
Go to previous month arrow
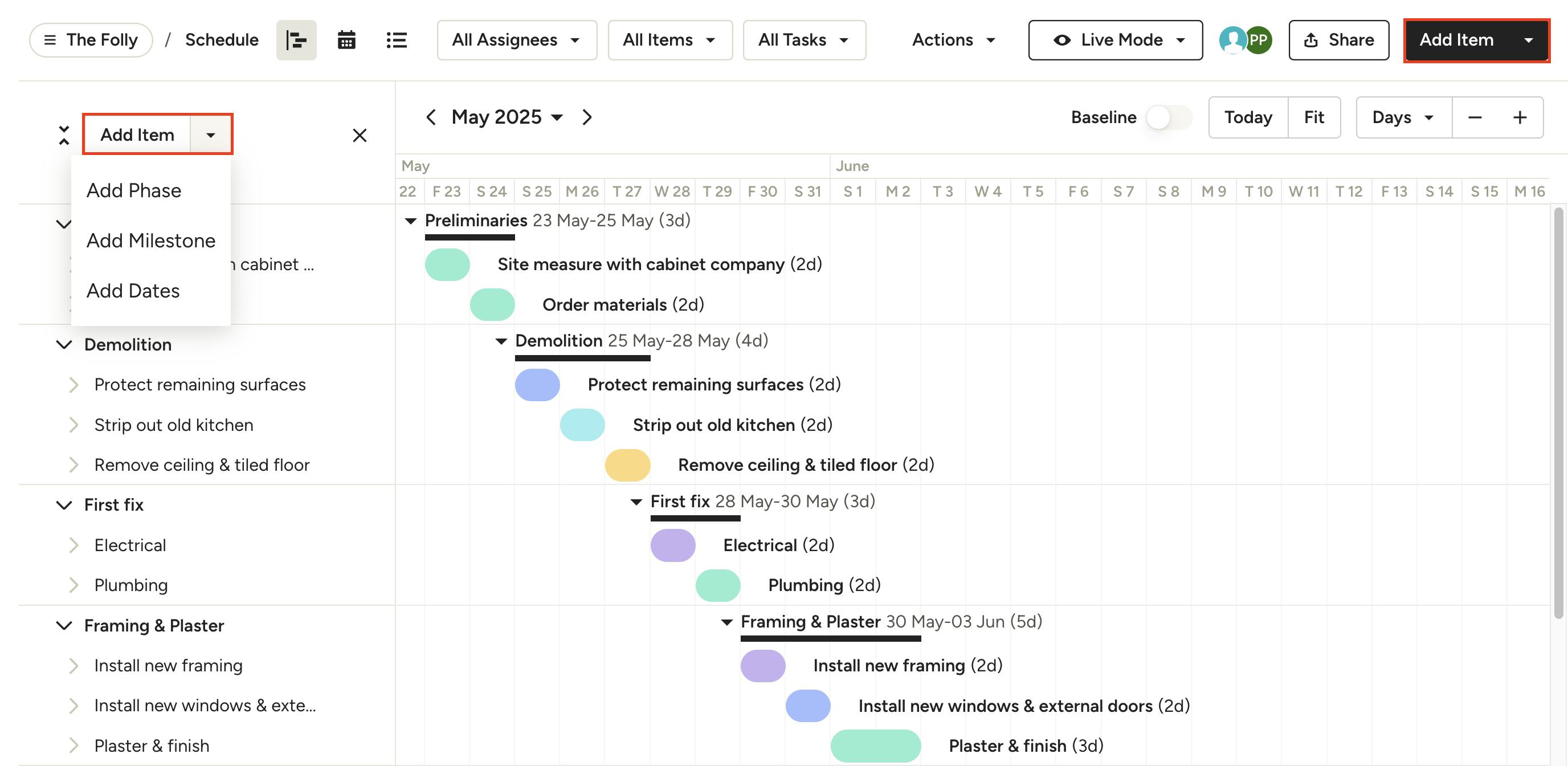click(x=431, y=117)
